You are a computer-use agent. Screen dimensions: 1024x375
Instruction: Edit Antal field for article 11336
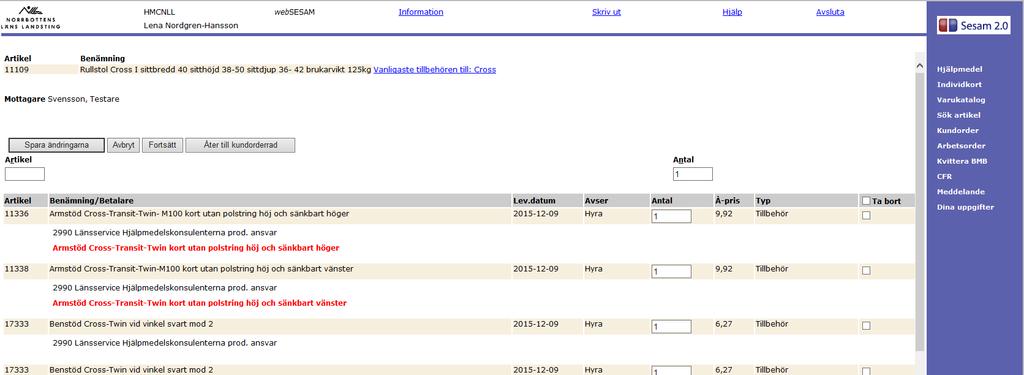671,216
